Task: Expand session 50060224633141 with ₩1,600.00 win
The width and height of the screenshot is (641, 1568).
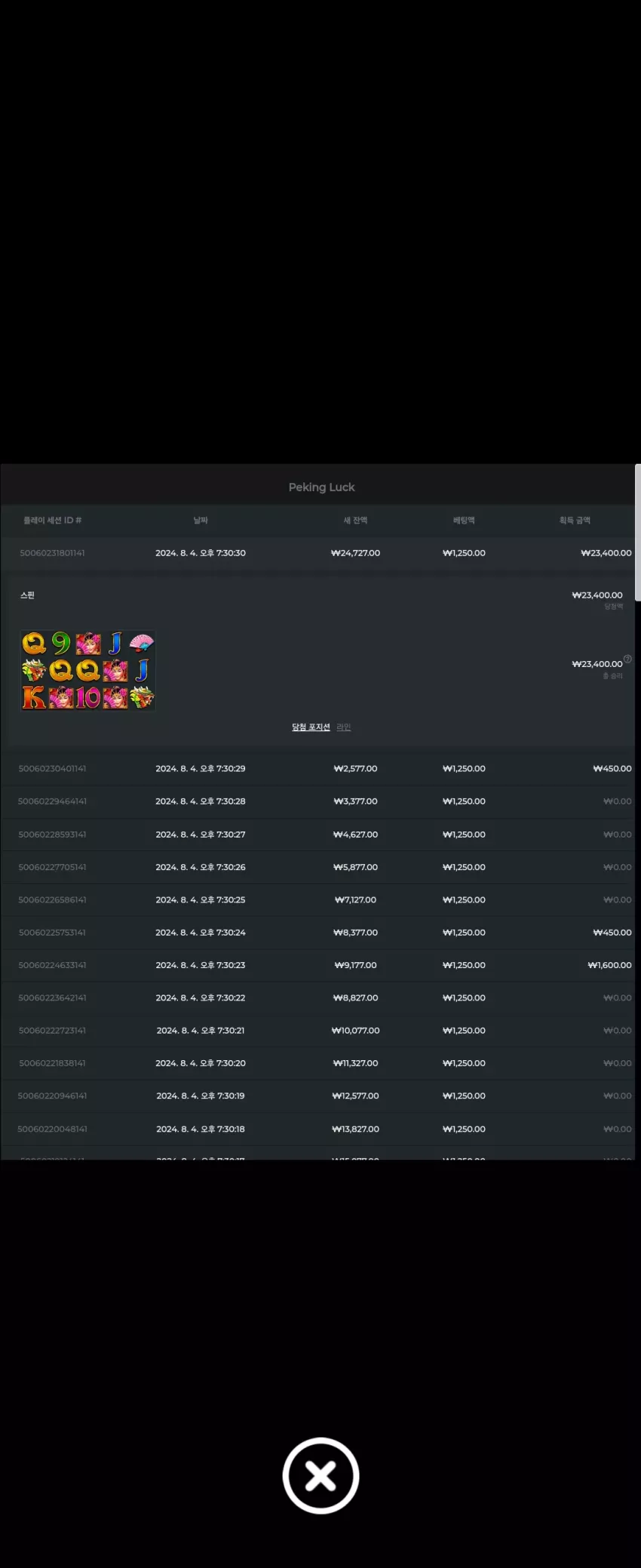Action: (x=317, y=965)
